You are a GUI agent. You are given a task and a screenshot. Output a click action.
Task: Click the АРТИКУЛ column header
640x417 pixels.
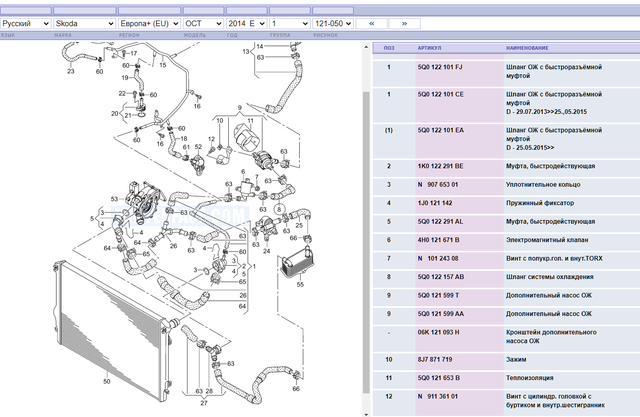click(429, 48)
